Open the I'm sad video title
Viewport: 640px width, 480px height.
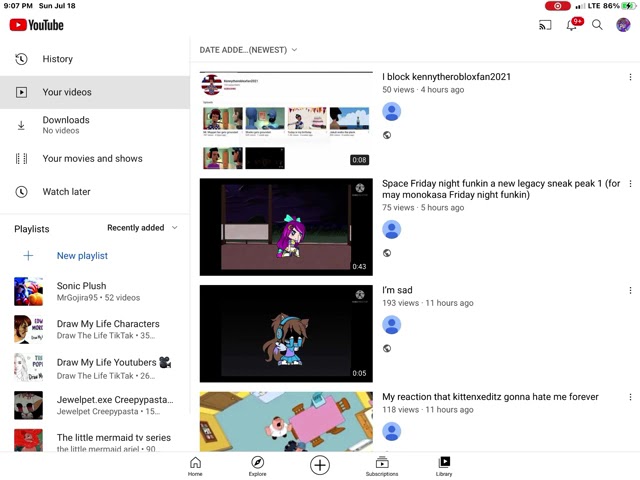[397, 290]
